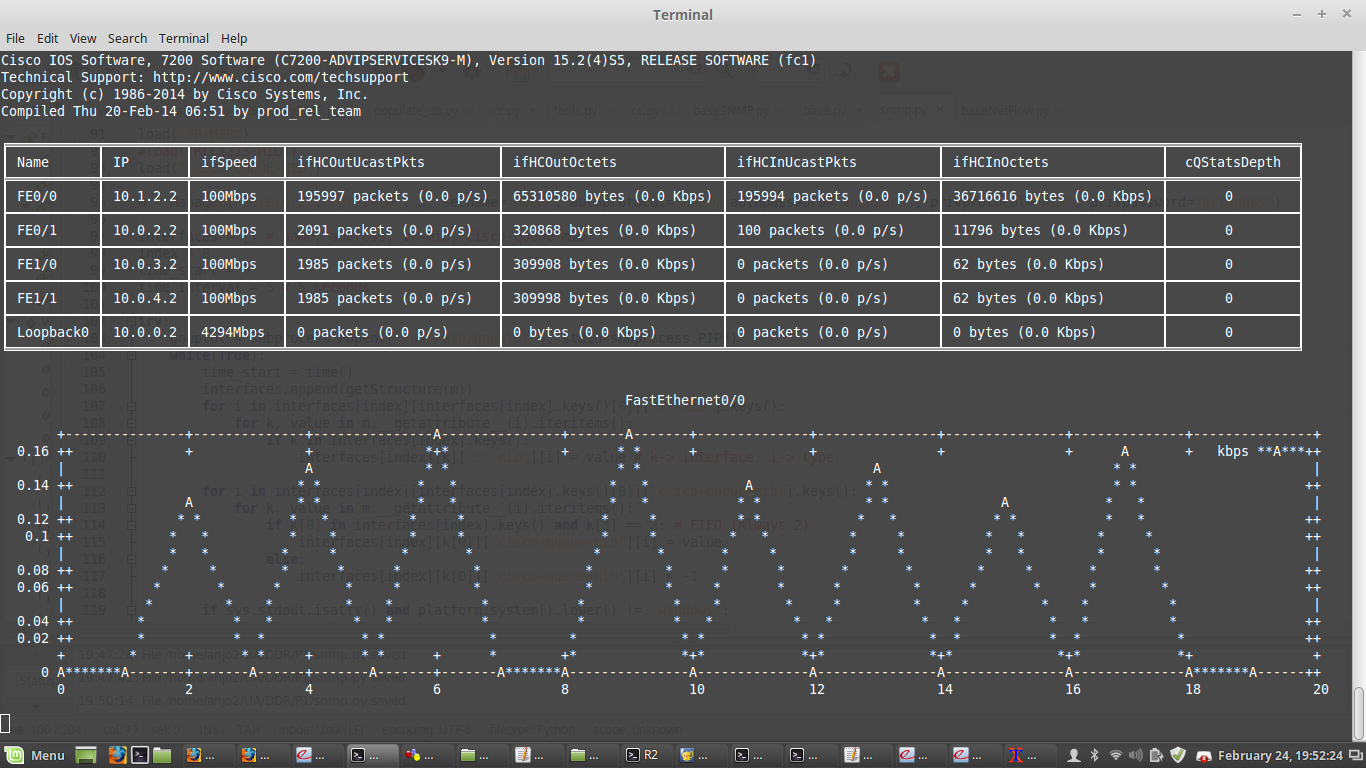Click the 'FE0/0' interface name cell
Viewport: 1366px width, 768px height.
(x=37, y=196)
